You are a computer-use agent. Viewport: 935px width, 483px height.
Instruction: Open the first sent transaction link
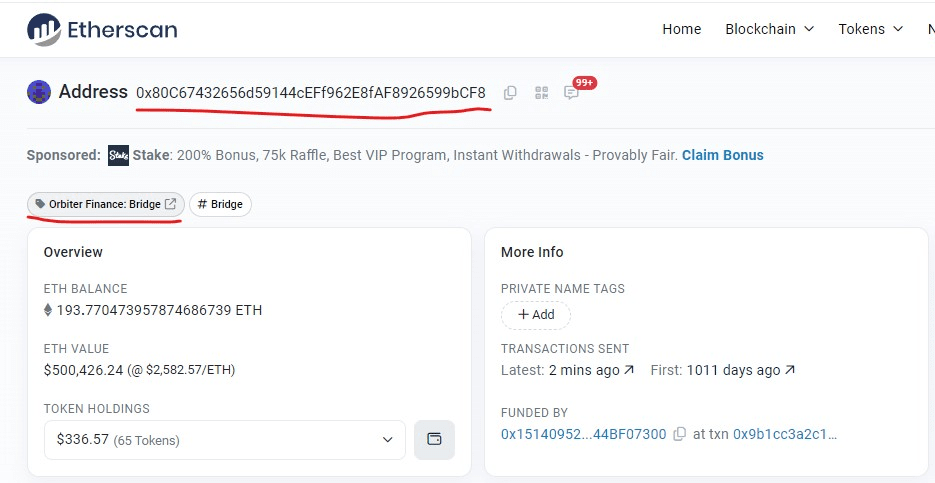point(741,370)
